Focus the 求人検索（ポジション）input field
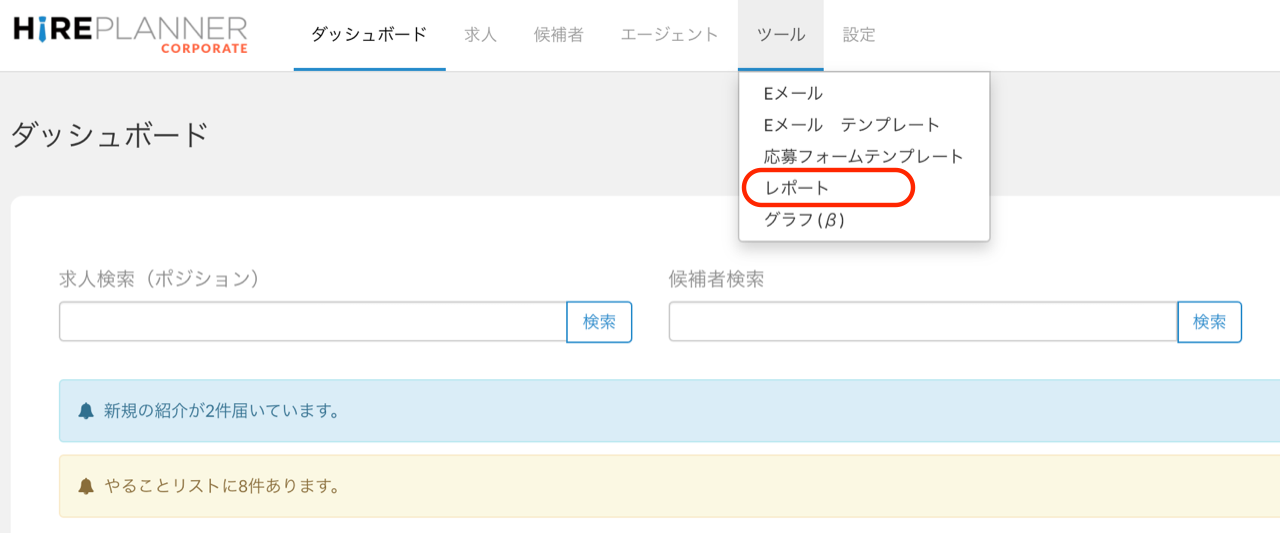The height and width of the screenshot is (533, 1280). point(313,322)
